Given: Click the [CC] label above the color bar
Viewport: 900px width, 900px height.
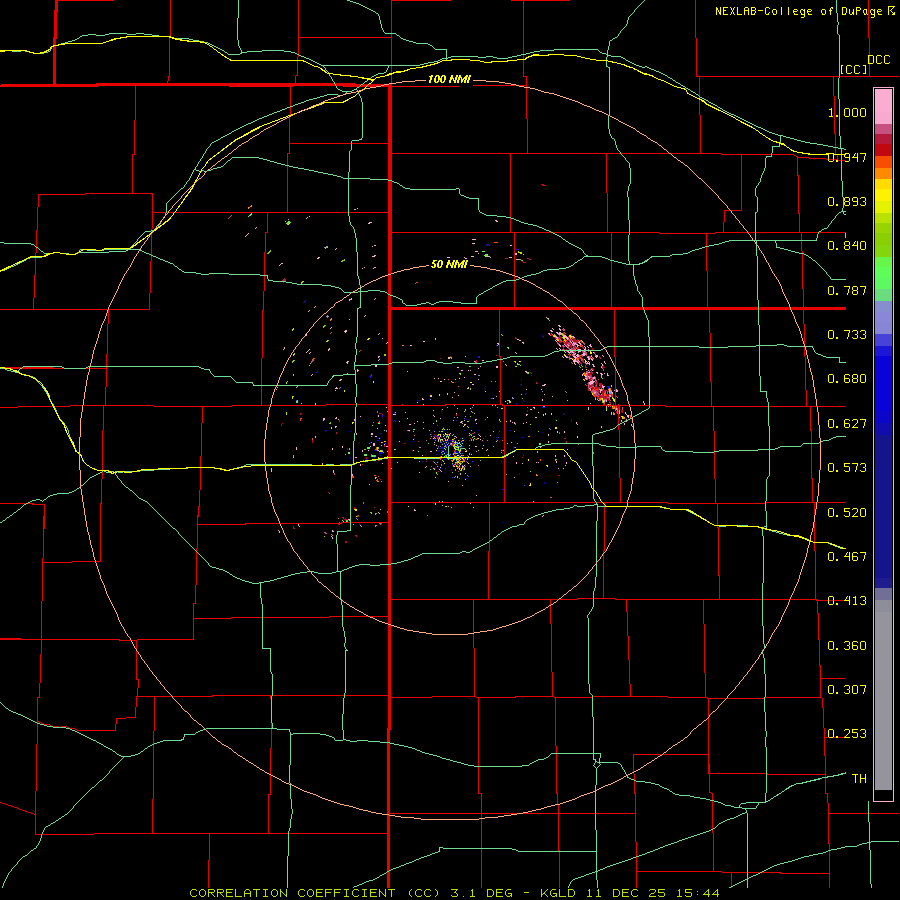Looking at the screenshot, I should 854,69.
